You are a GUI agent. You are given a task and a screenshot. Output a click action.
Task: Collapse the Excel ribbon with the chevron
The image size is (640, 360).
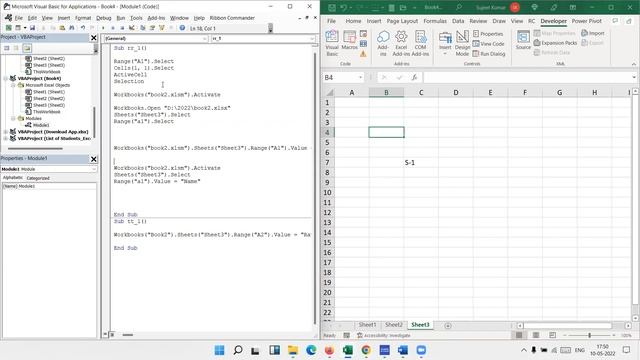tap(634, 64)
